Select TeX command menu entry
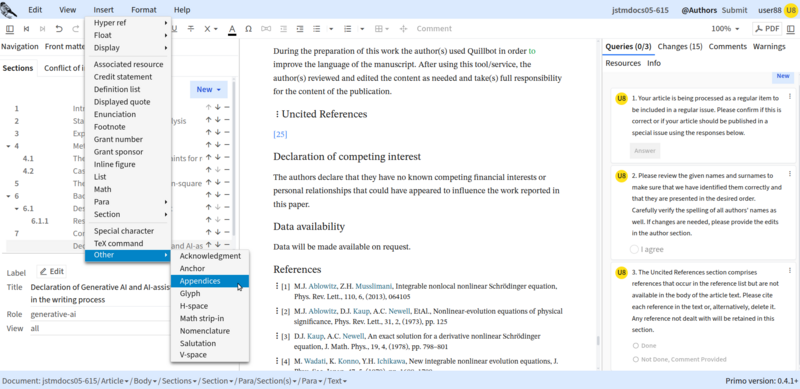The image size is (800, 389). click(128, 244)
